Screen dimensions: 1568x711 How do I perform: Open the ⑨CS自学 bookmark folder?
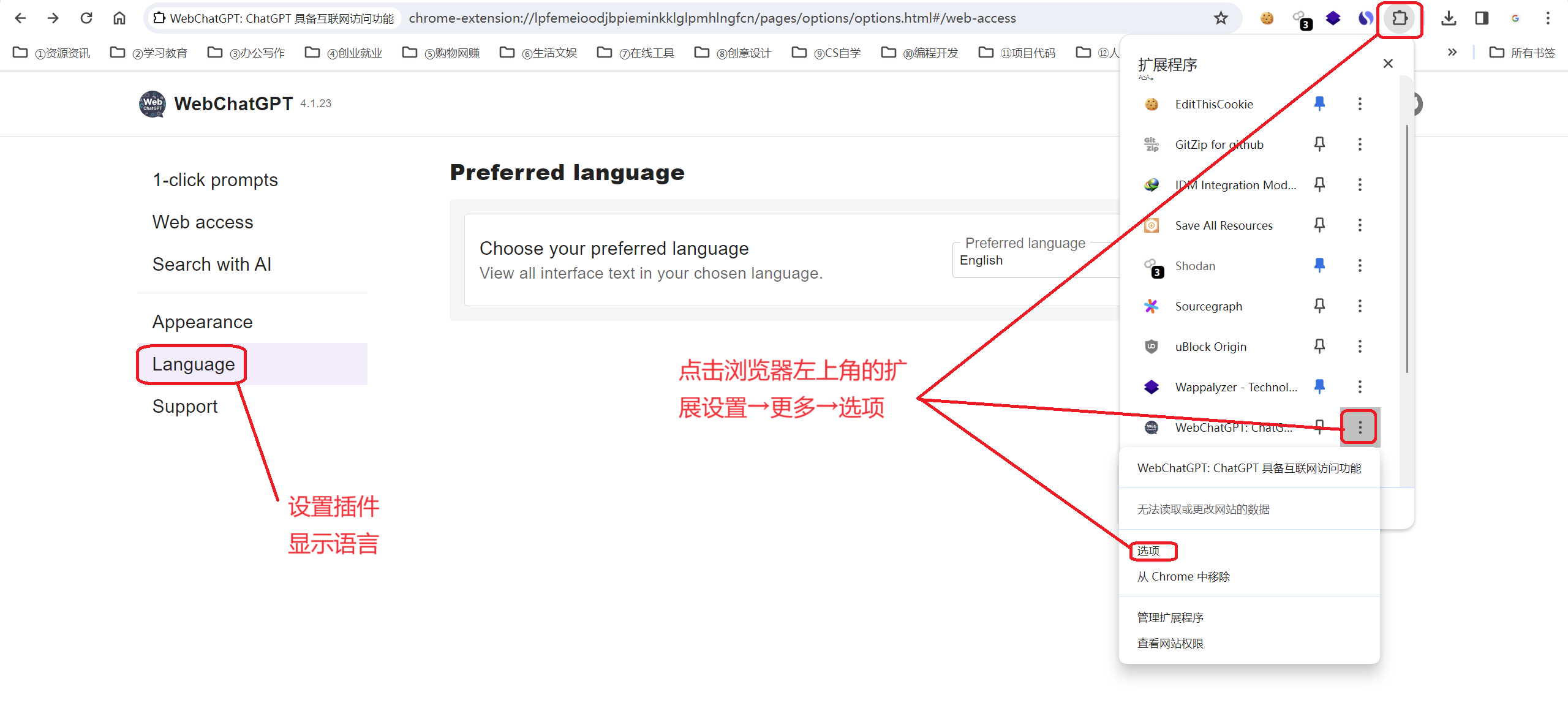tap(826, 53)
